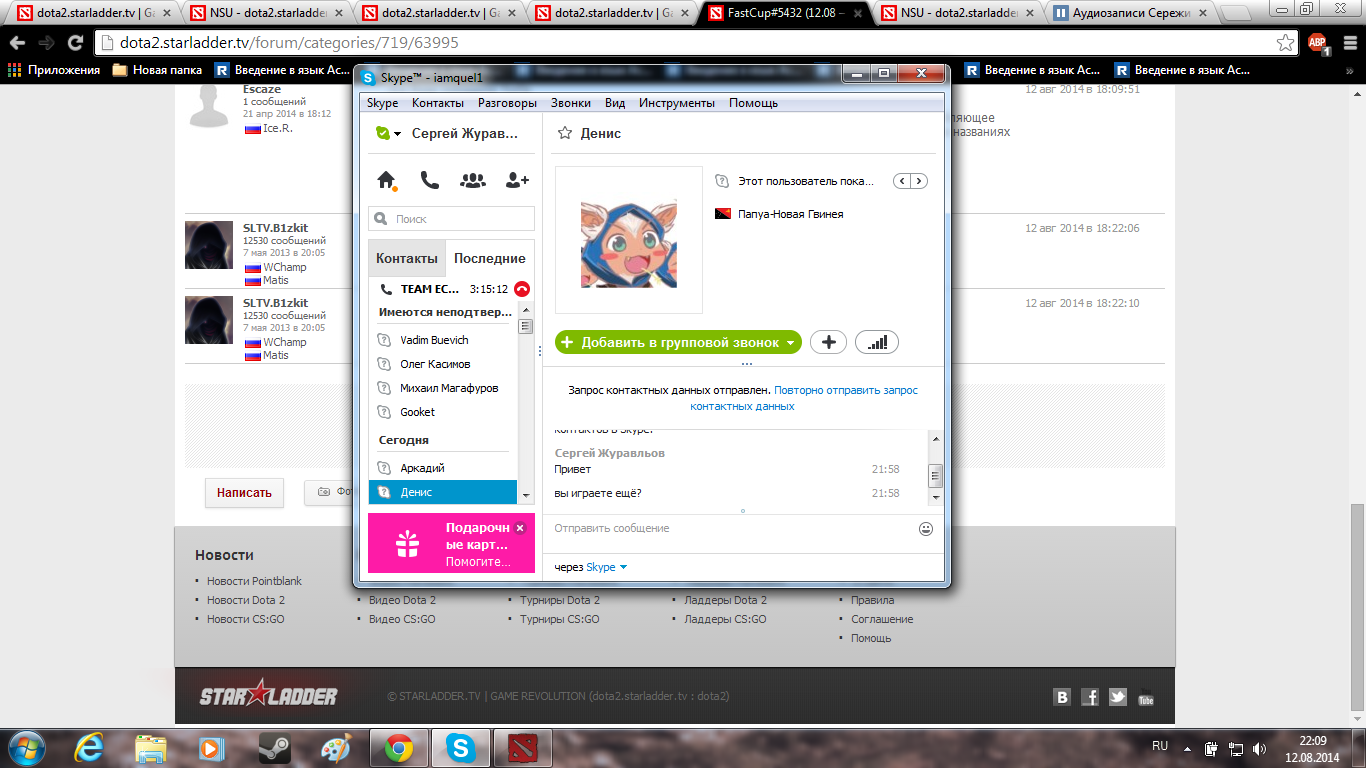Open the Разговоры menu

[507, 103]
